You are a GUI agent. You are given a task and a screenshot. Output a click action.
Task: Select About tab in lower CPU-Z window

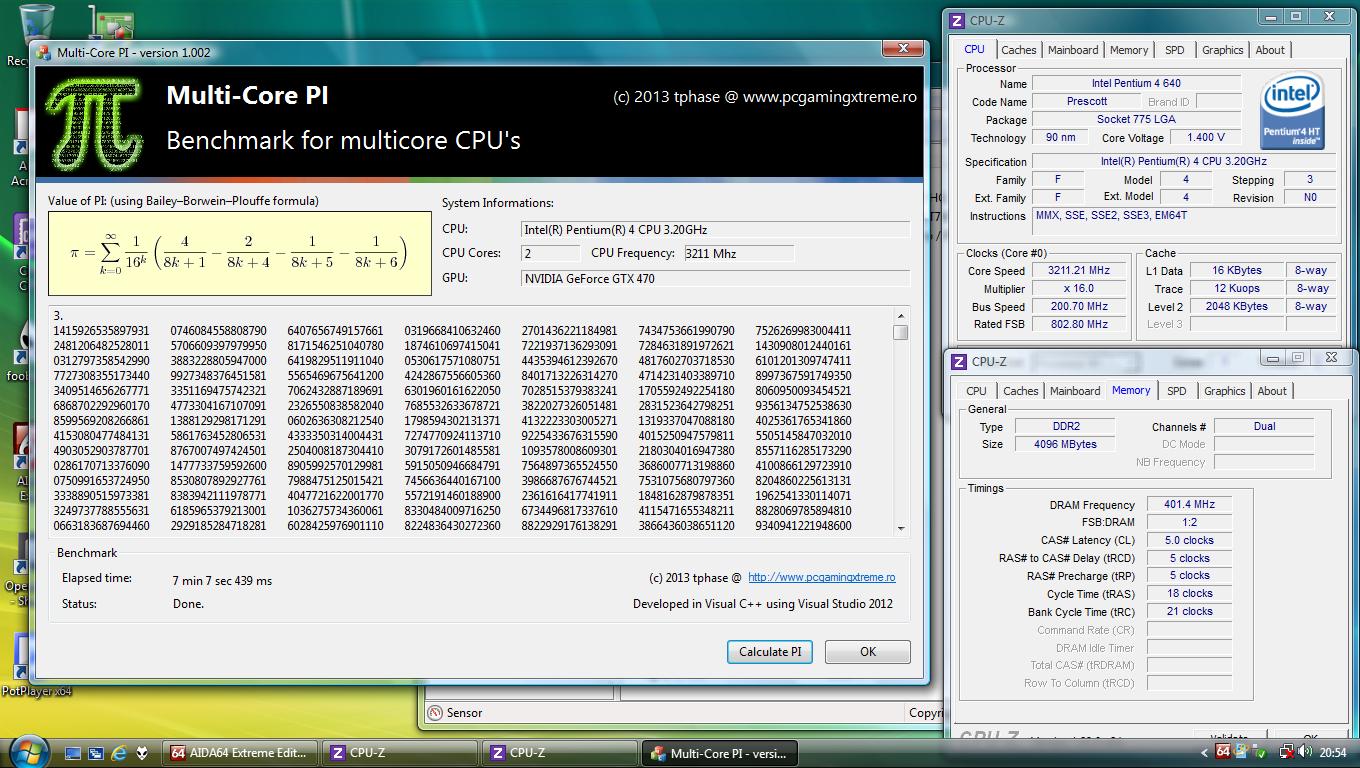point(1272,391)
